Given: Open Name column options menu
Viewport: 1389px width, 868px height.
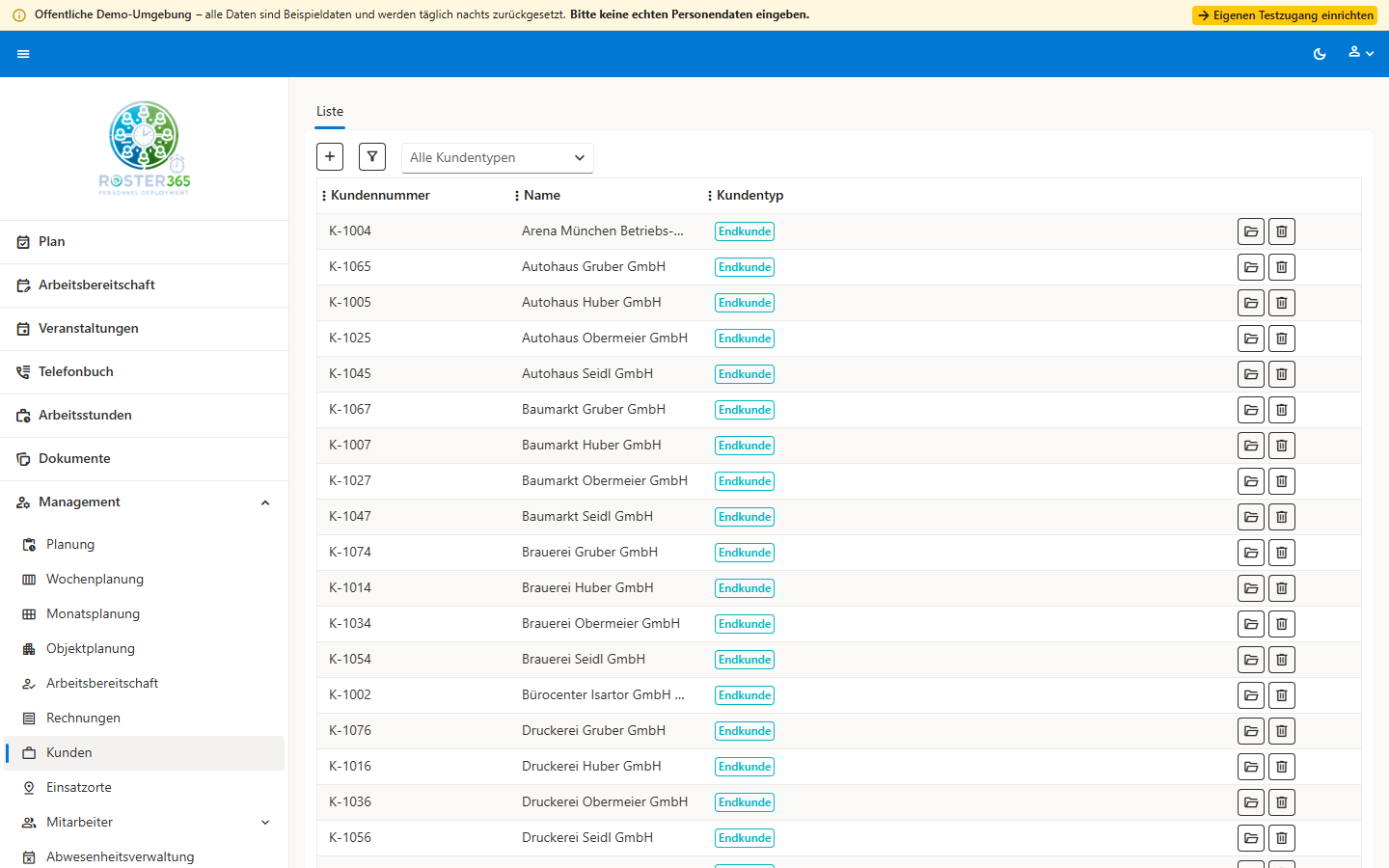Looking at the screenshot, I should pos(517,196).
